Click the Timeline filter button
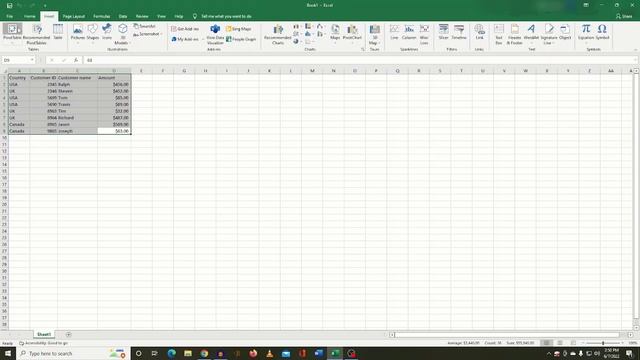This screenshot has width=640, height=360. [459, 32]
